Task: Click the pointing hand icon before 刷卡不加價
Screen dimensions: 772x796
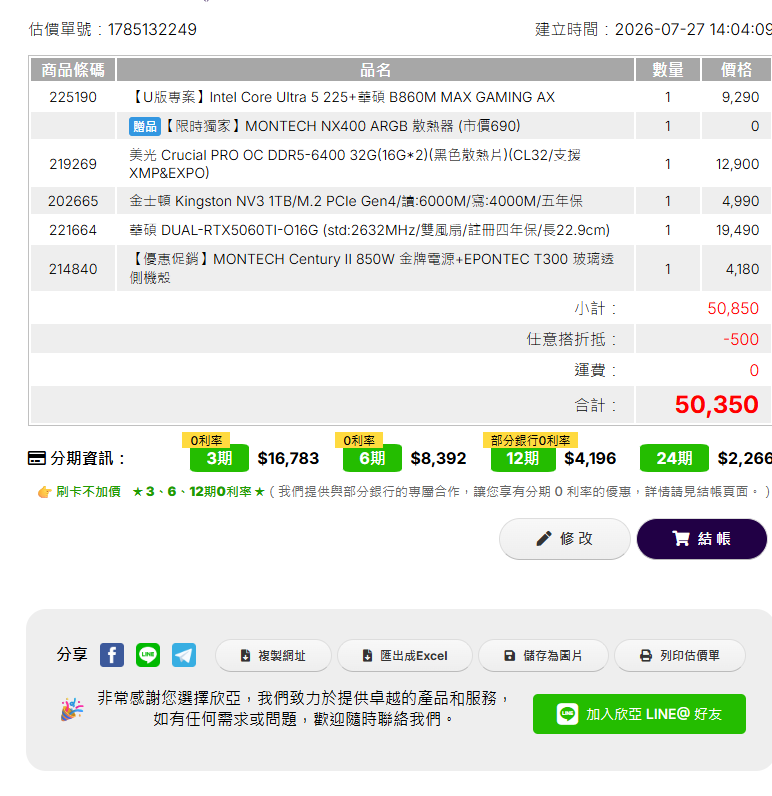Action: 45,492
